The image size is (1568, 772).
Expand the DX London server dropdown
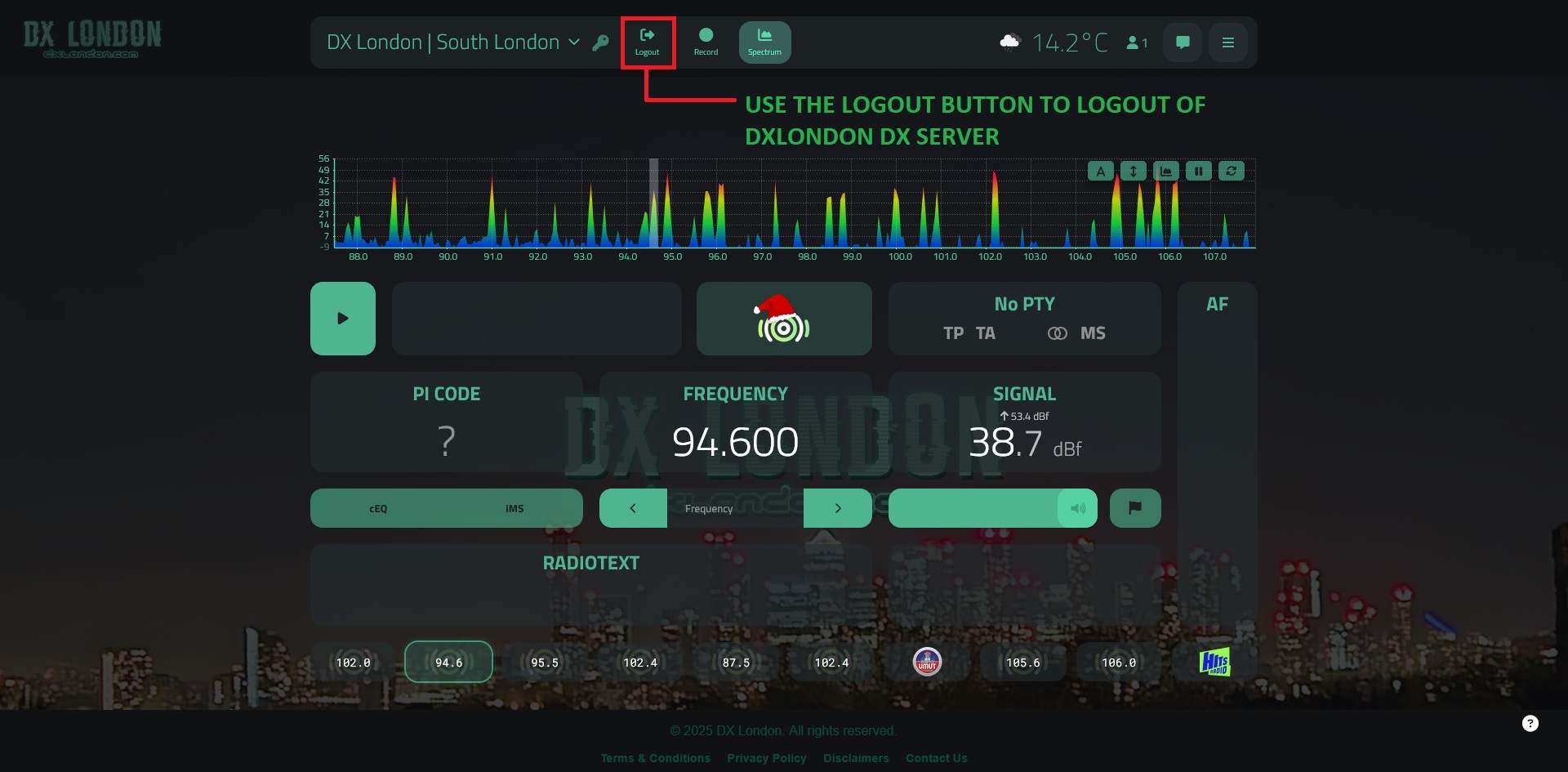coord(574,42)
